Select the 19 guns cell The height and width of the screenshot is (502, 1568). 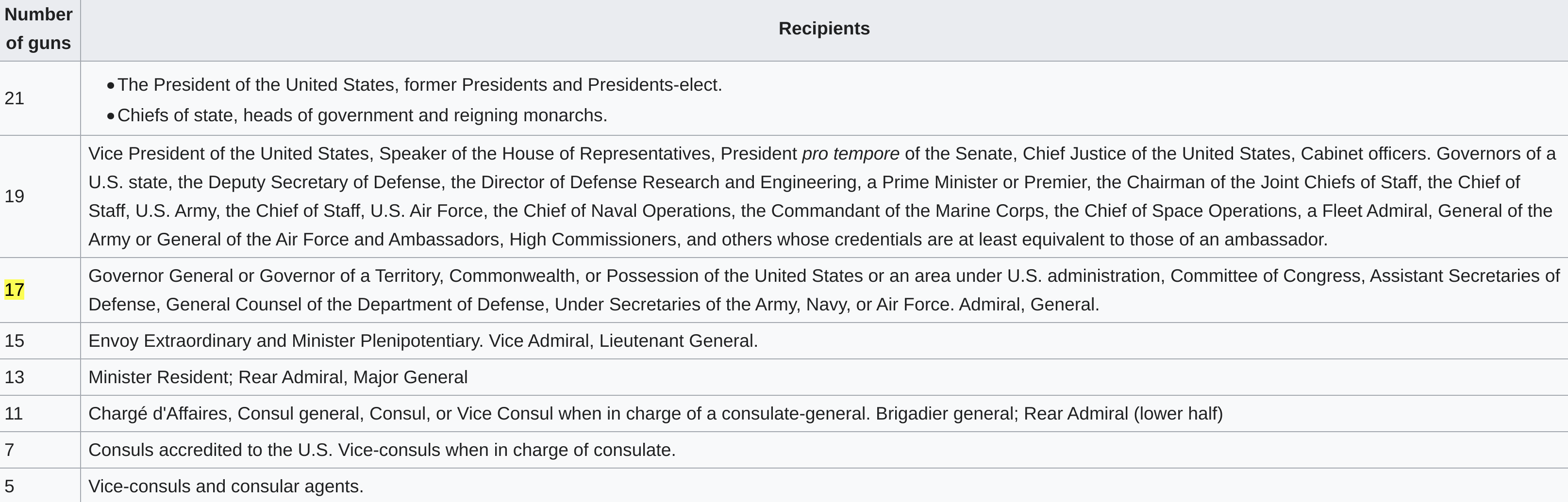pos(40,196)
